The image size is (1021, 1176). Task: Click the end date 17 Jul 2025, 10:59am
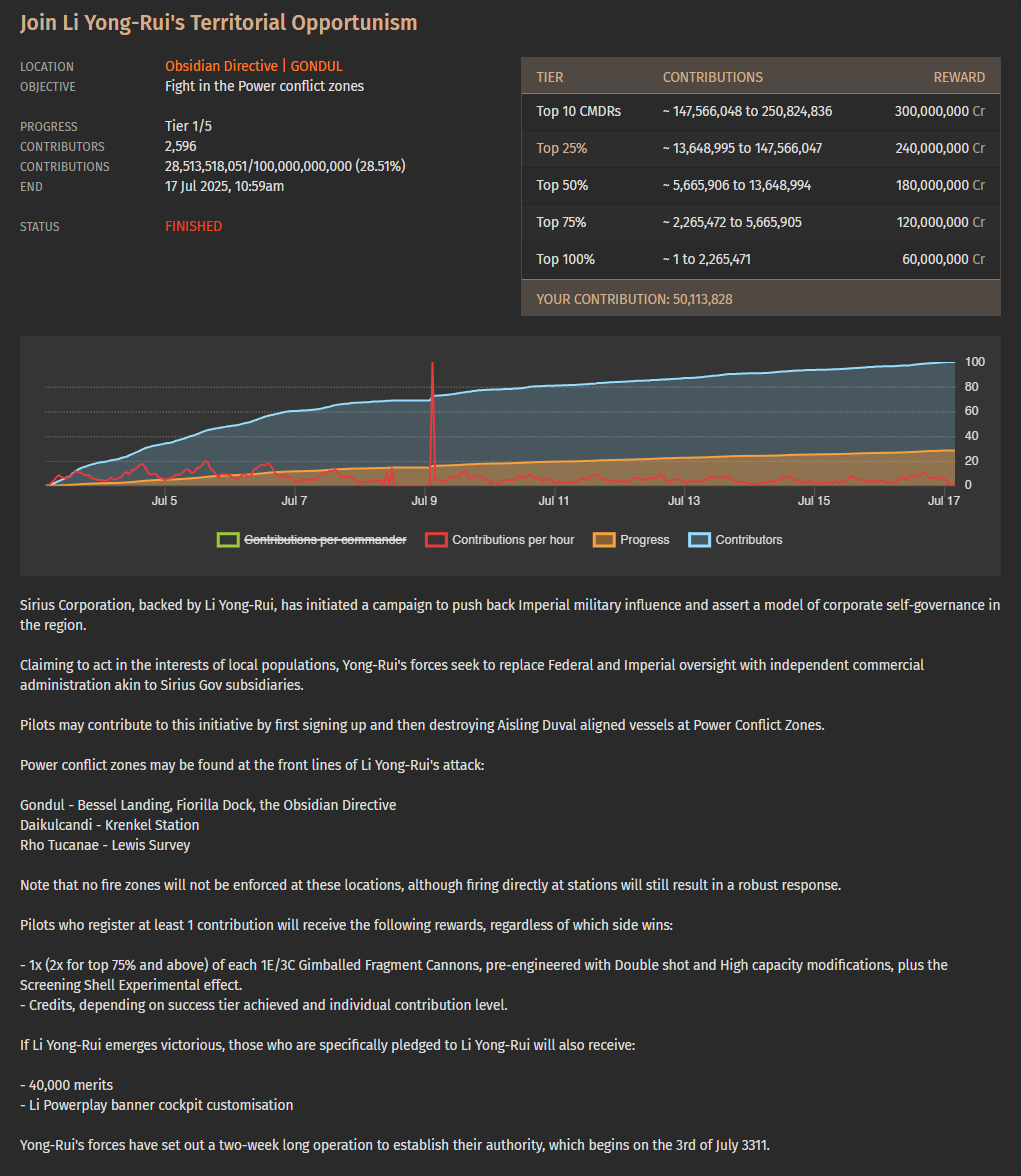coord(224,186)
